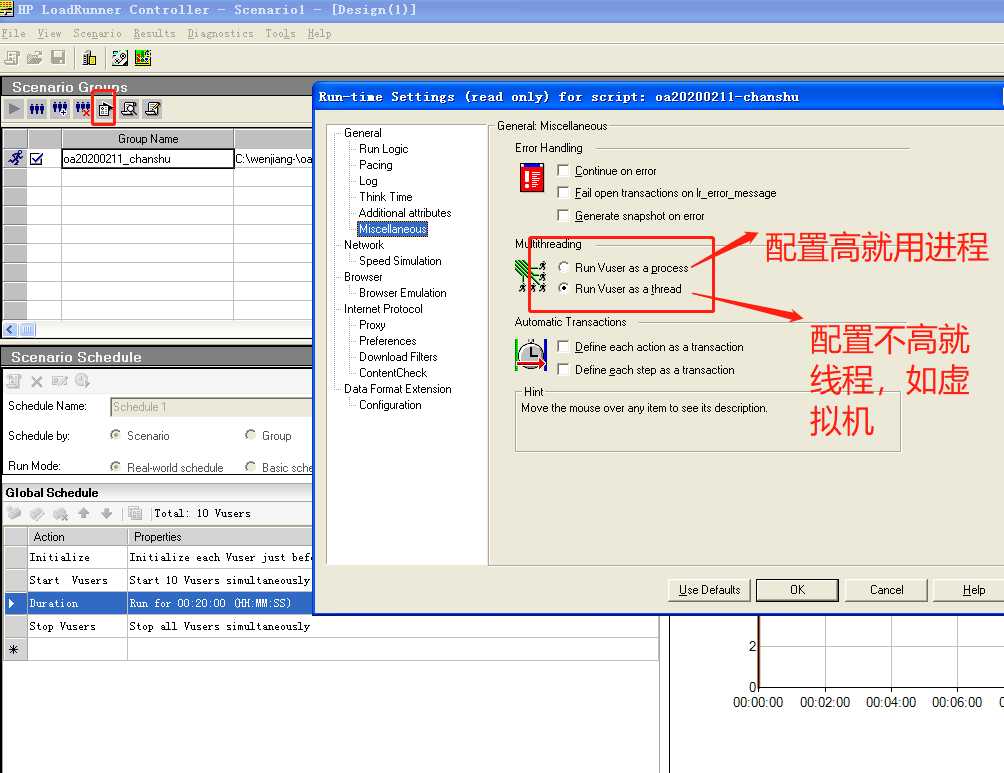This screenshot has height=773, width=1004.
Task: Click the Move Action Down arrow icon
Action: pos(107,513)
